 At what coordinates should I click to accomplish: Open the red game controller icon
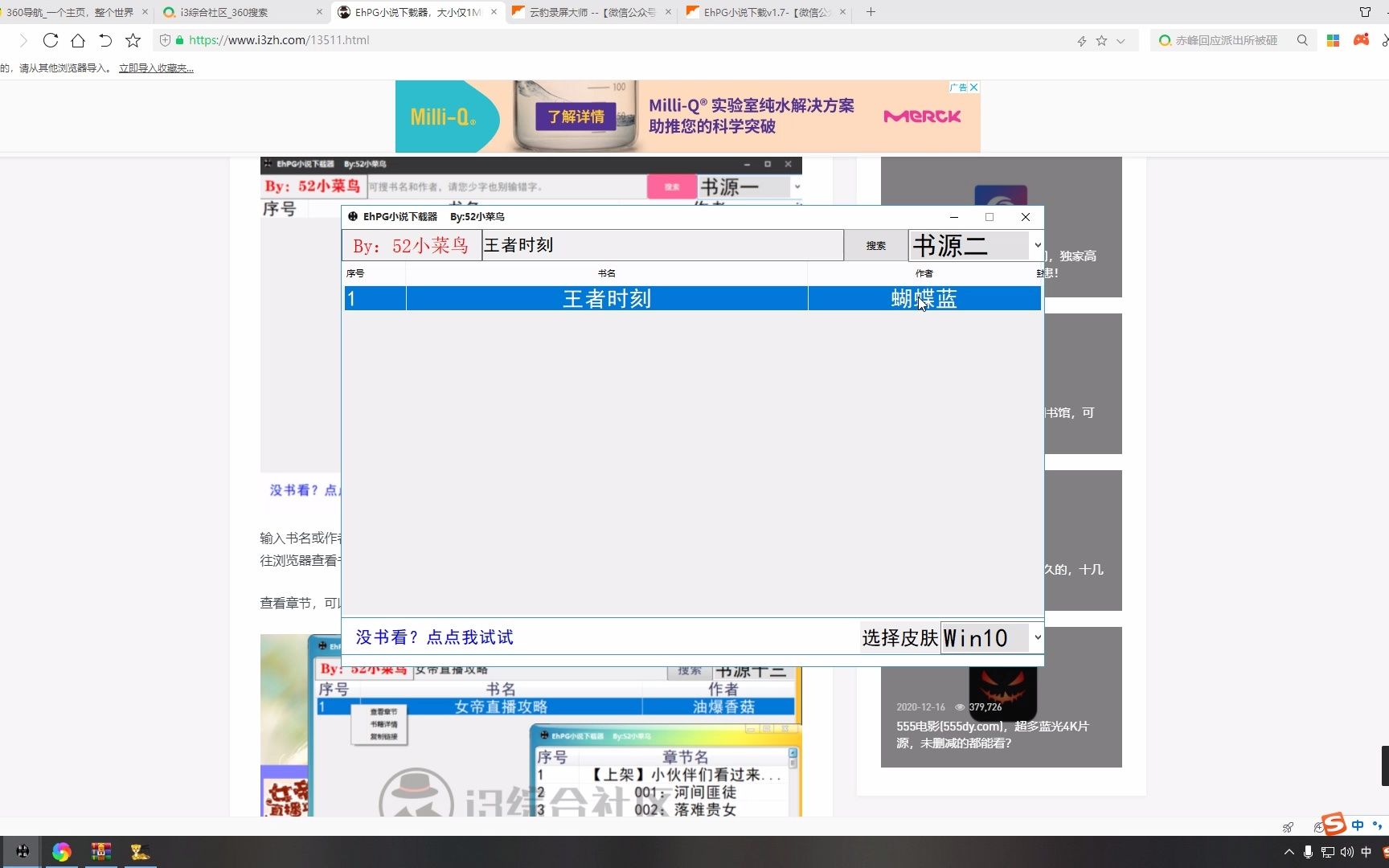1361,39
